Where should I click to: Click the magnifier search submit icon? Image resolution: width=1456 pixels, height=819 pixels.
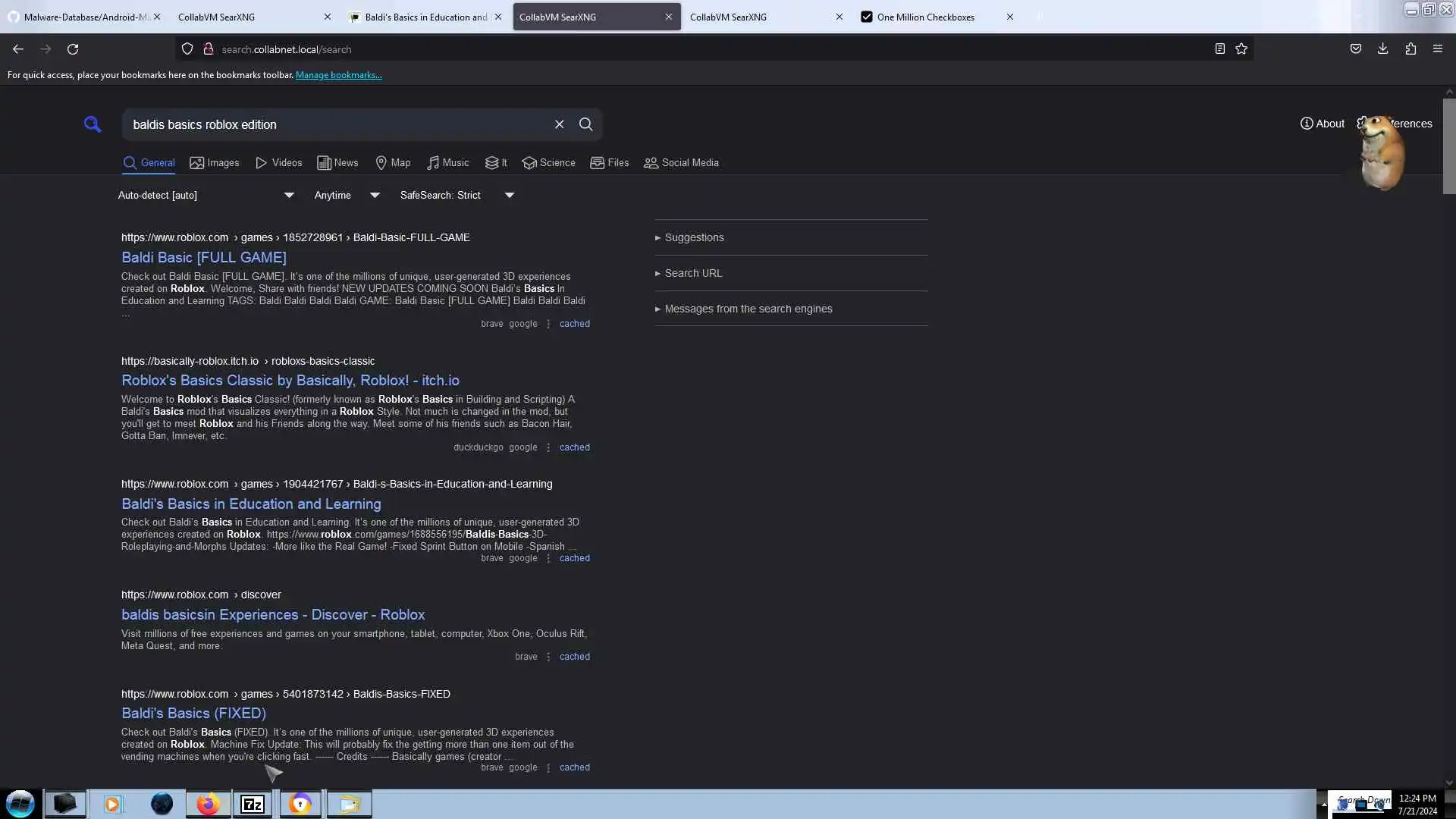coord(585,124)
